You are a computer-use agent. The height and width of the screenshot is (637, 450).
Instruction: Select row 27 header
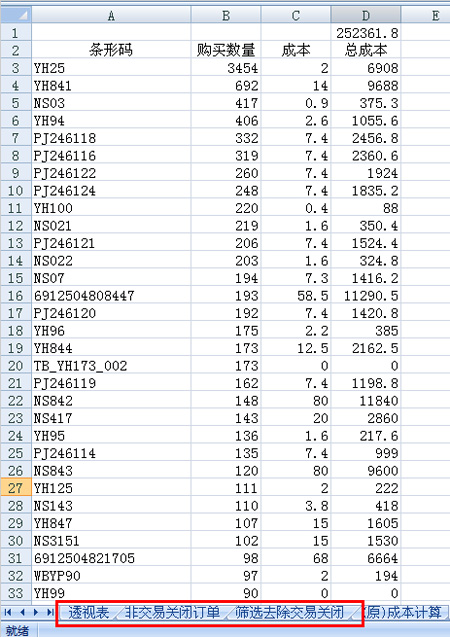click(15, 488)
